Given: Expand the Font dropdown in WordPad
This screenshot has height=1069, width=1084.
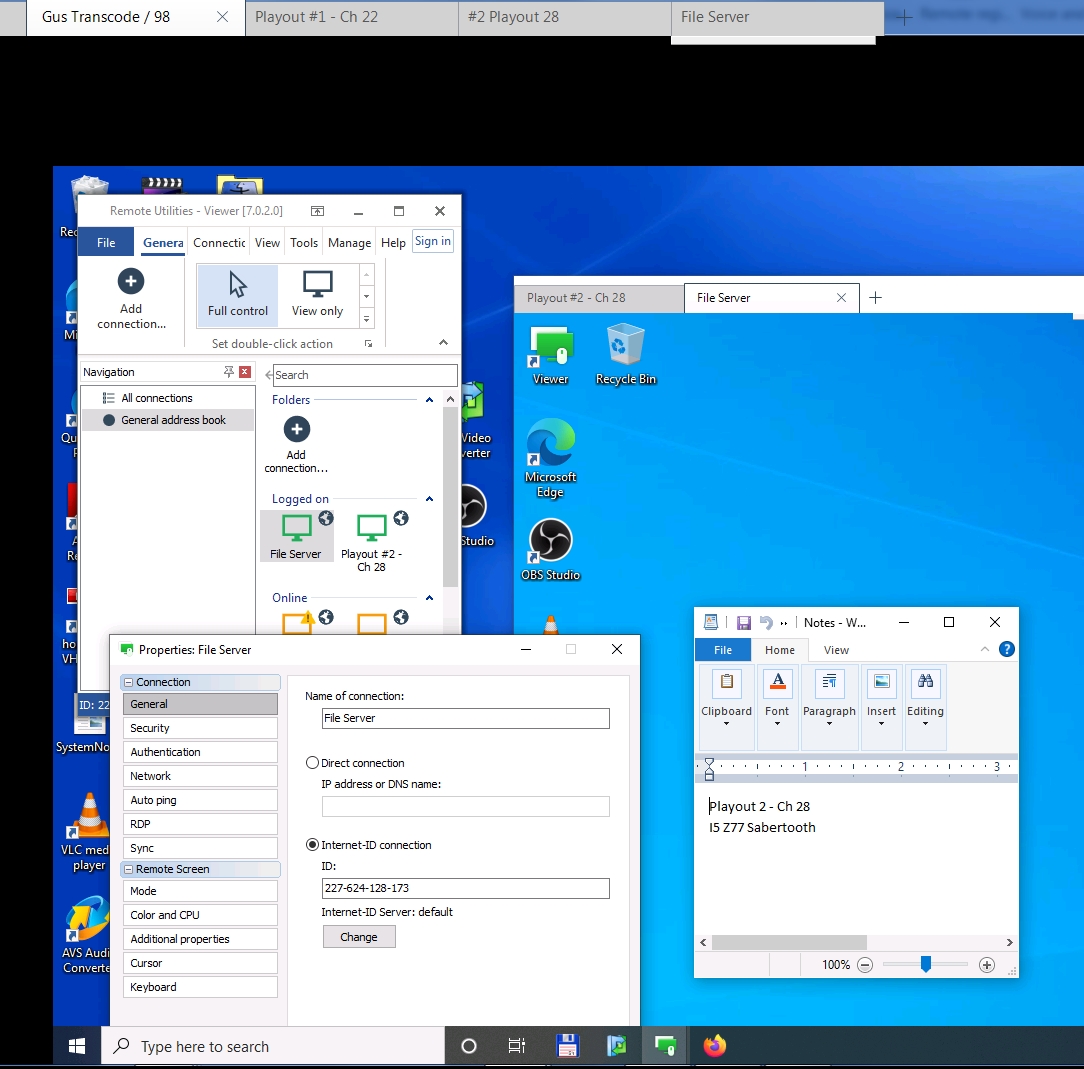Looking at the screenshot, I should point(777,697).
